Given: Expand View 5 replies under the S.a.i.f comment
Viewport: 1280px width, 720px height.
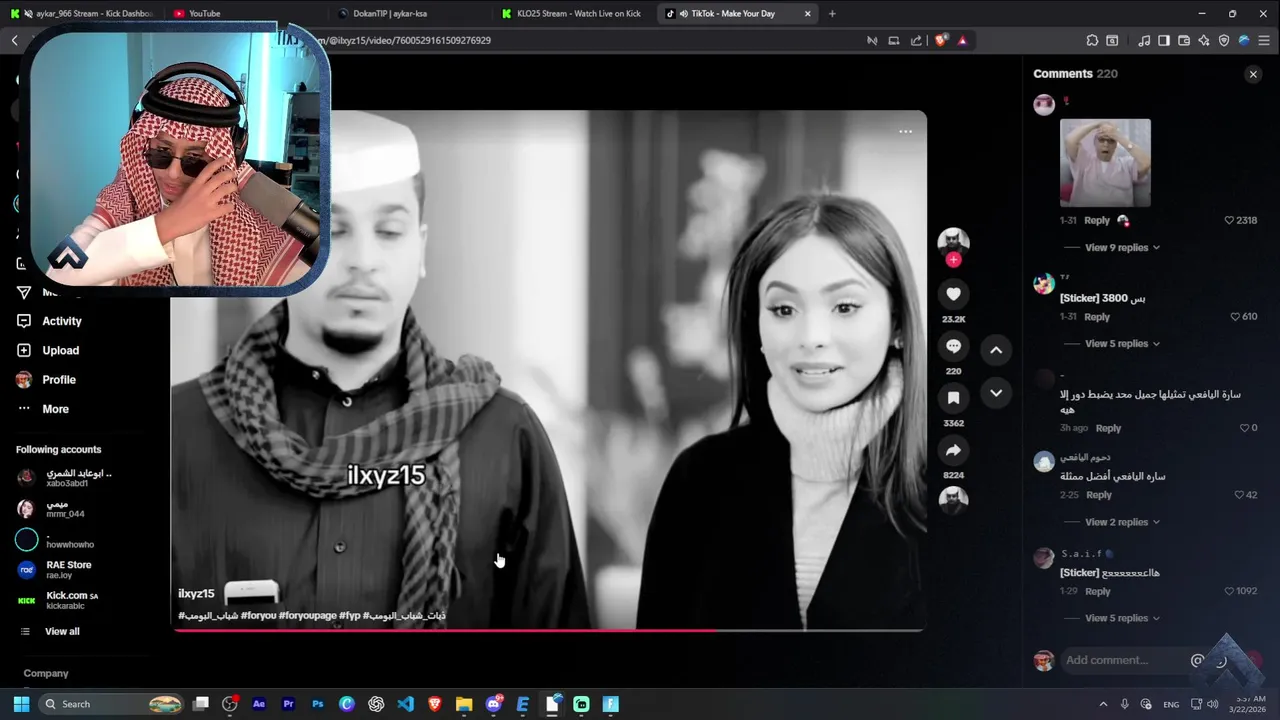Looking at the screenshot, I should coord(1122,618).
